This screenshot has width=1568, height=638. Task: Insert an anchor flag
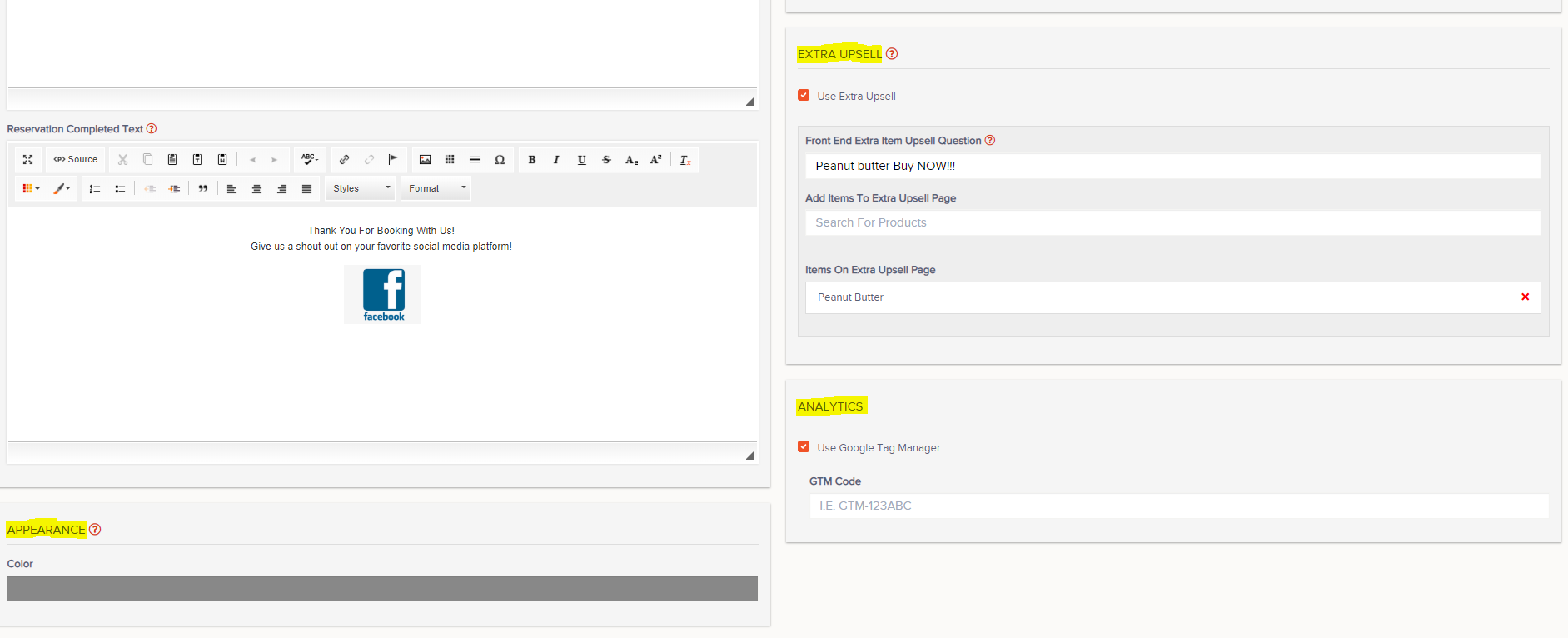[393, 160]
